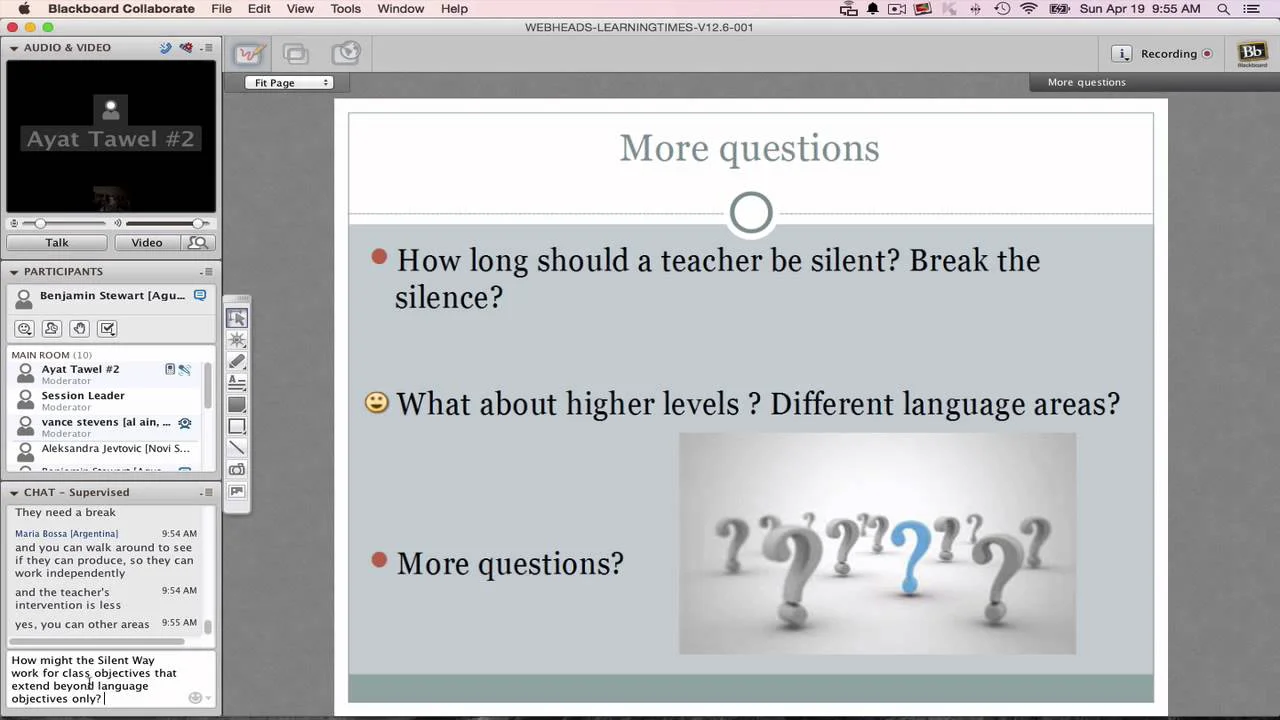Select the Screen Capture camera tool
This screenshot has height=720, width=1280.
(x=237, y=470)
